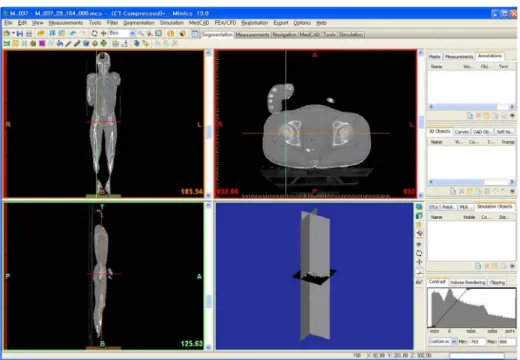This screenshot has height=360, width=520.
Task: Click the new simulation object page icon
Action: [x=478, y=266]
